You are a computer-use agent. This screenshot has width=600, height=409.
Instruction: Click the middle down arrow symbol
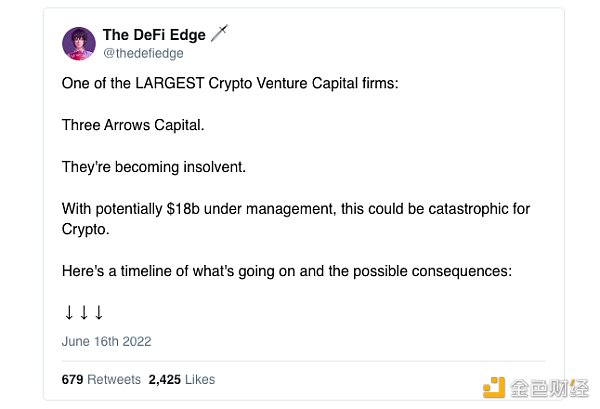[x=84, y=313]
